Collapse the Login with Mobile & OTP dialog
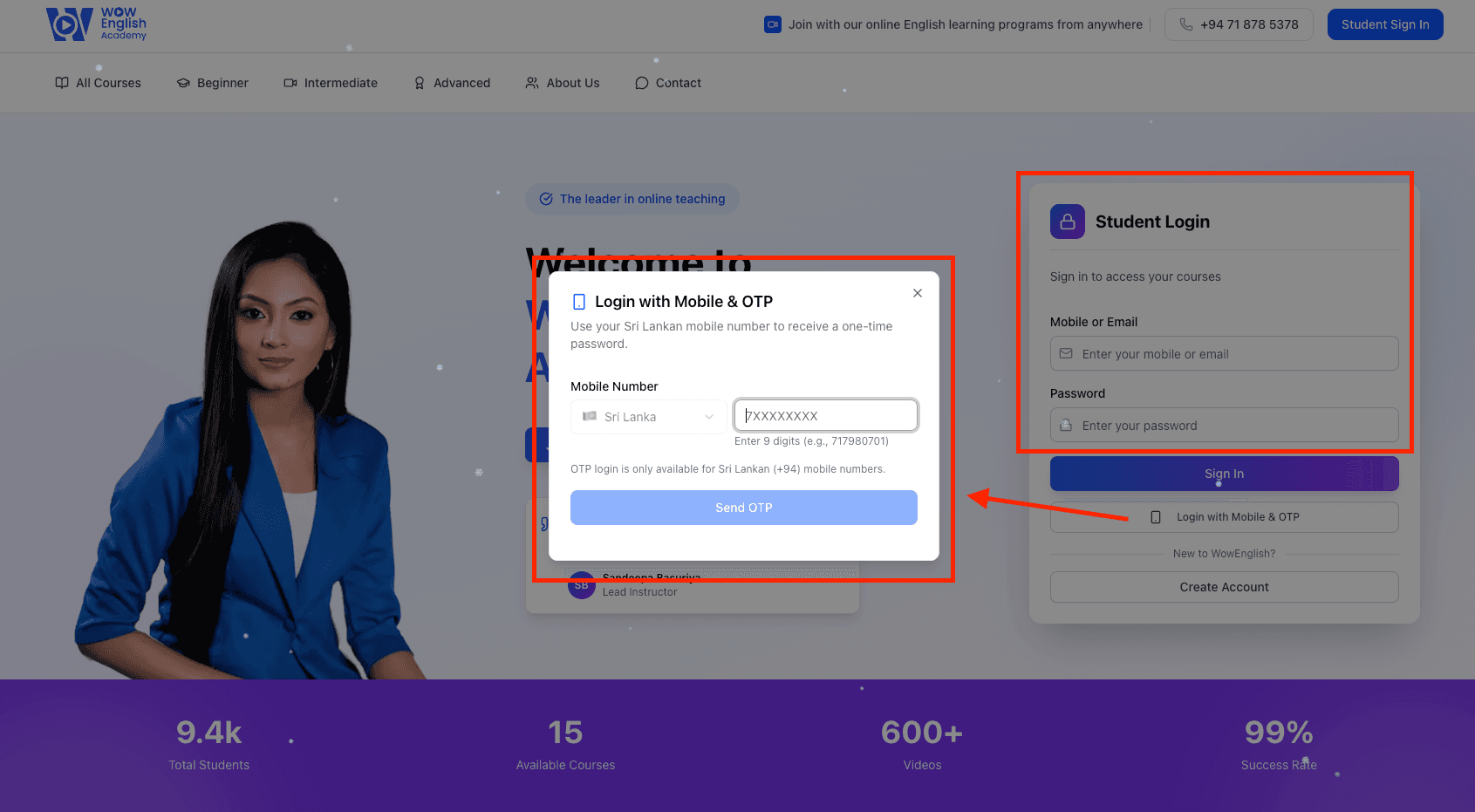Screen dimensions: 1475x812 (x=917, y=293)
